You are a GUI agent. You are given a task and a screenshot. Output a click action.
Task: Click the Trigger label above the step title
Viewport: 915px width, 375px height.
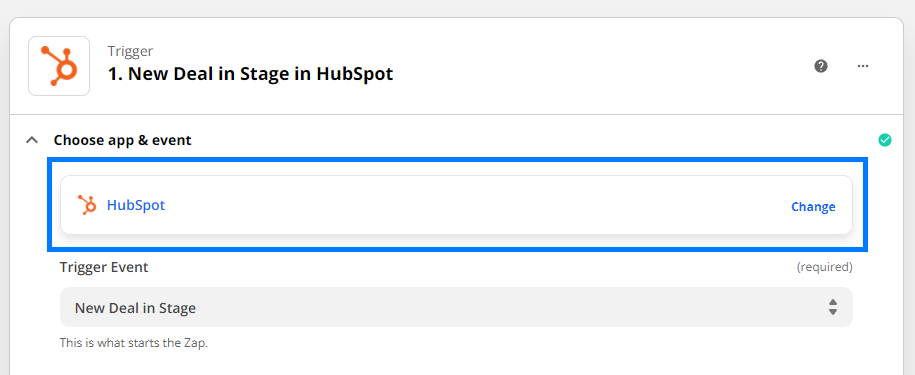point(130,51)
